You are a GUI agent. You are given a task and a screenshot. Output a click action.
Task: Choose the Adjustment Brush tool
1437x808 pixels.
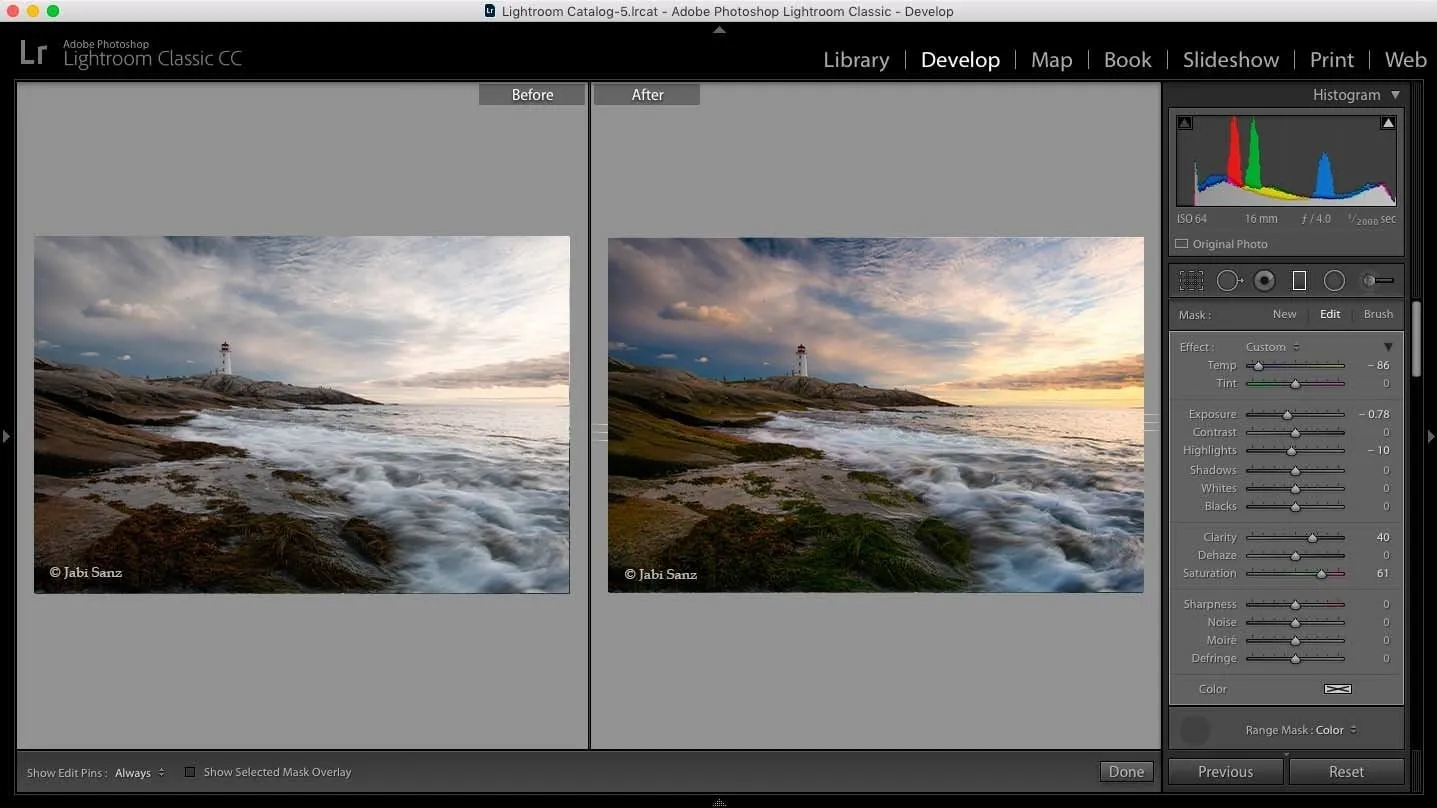[1378, 281]
